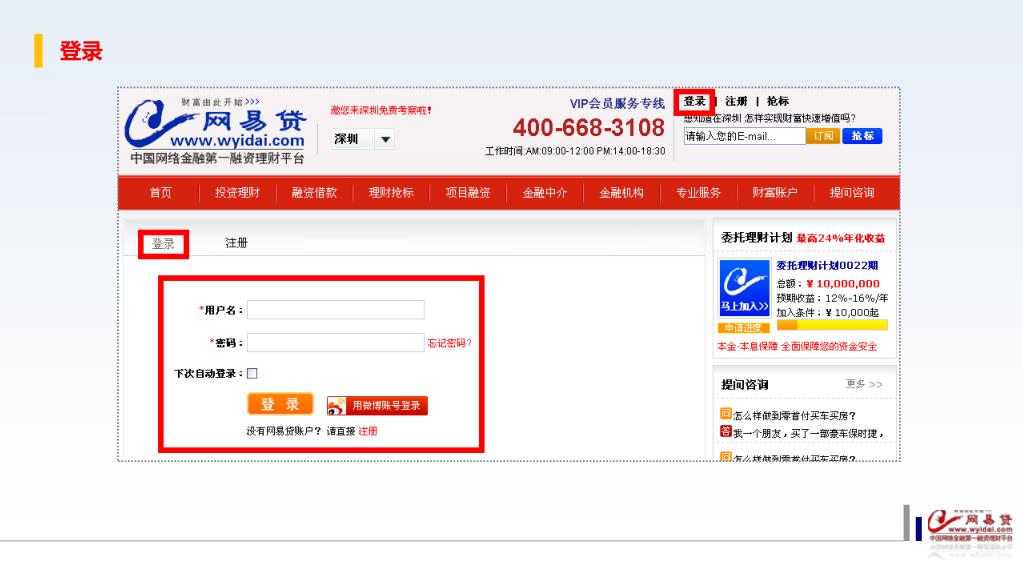Click the application progress bar
This screenshot has width=1023, height=575.
click(832, 325)
